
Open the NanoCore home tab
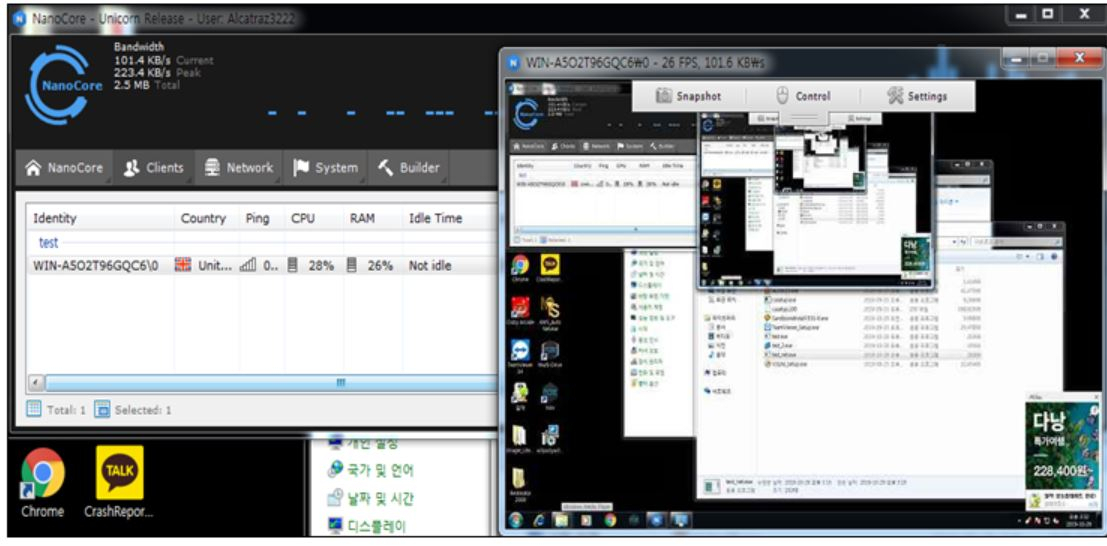point(64,168)
